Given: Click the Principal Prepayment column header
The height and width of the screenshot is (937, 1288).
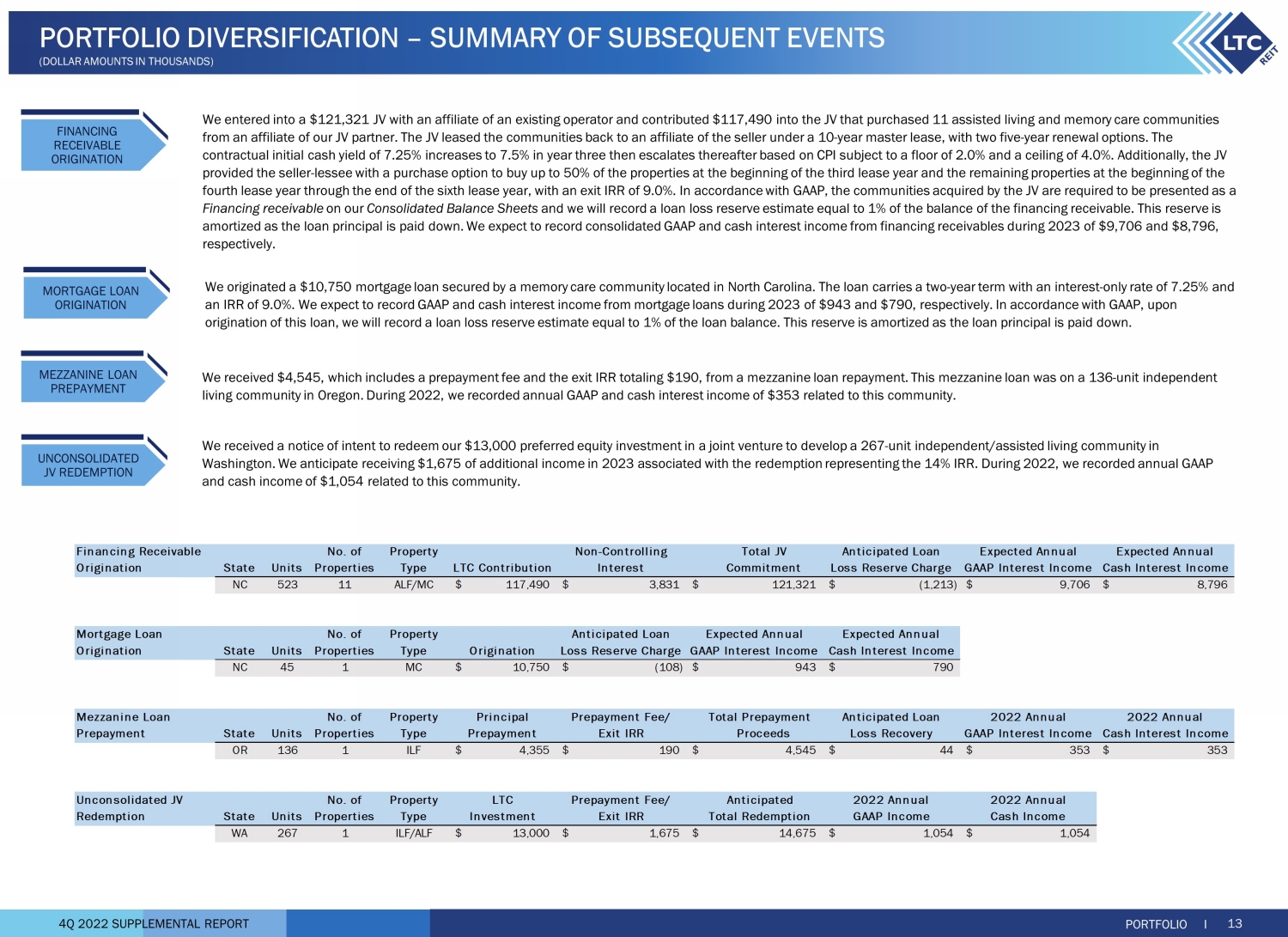Looking at the screenshot, I should pos(502,726).
